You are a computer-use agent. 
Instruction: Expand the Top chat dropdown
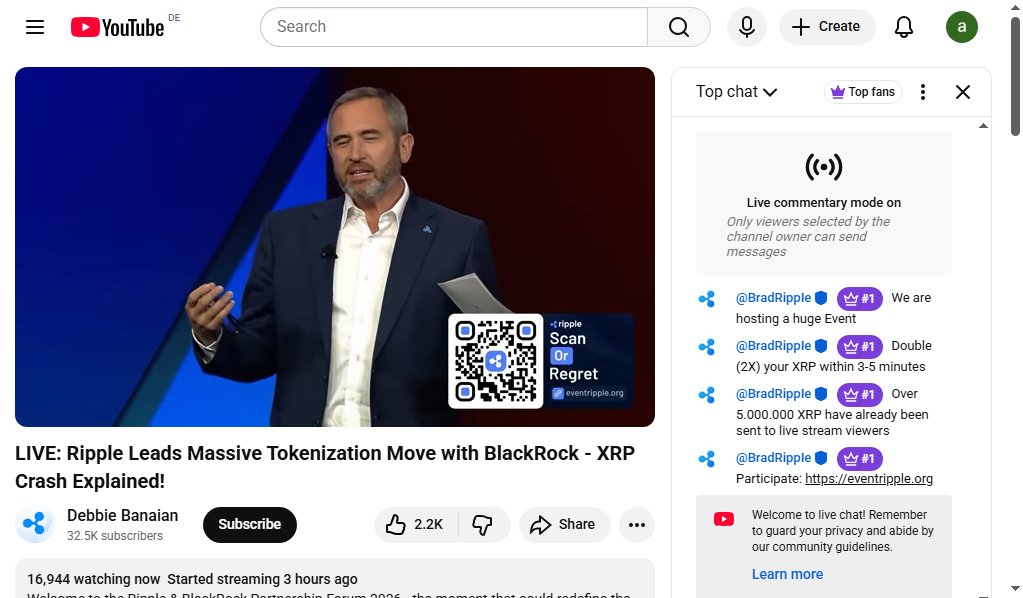737,92
